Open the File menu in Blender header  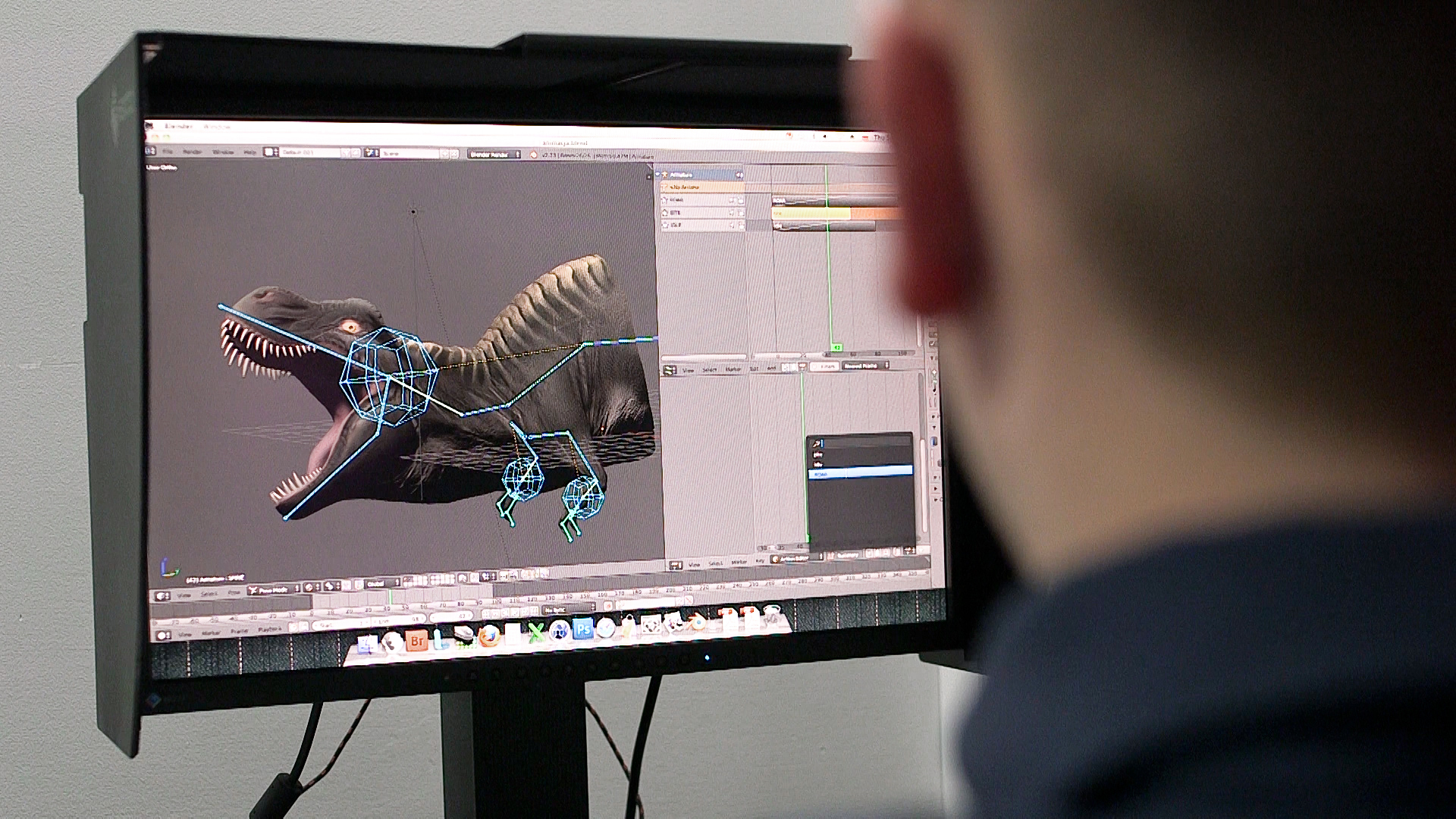tap(168, 152)
